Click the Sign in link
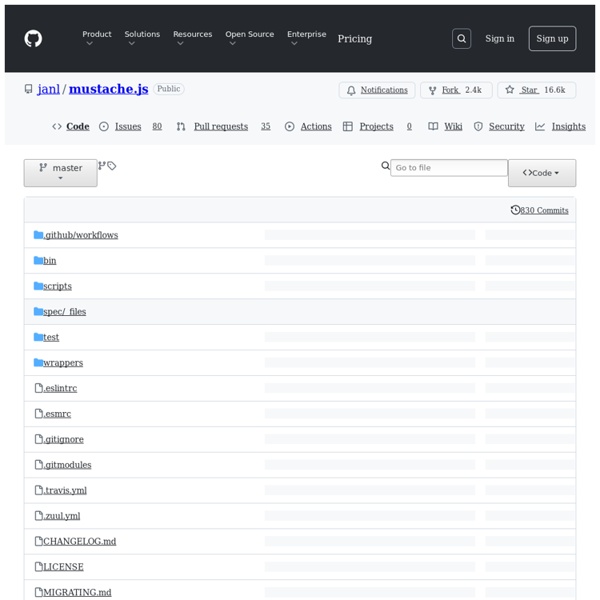Viewport: 600px width, 600px height. 500,39
